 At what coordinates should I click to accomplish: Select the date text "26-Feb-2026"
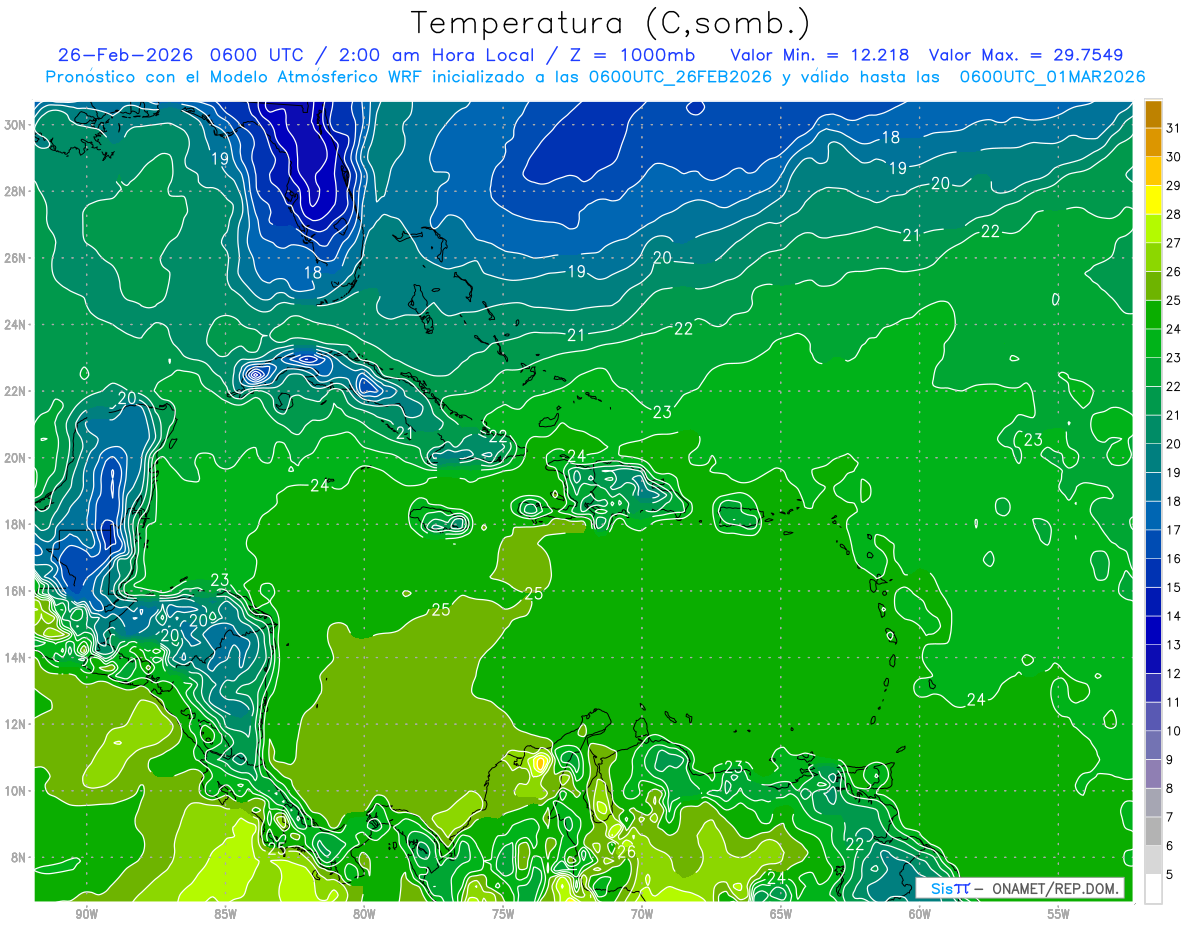124,55
